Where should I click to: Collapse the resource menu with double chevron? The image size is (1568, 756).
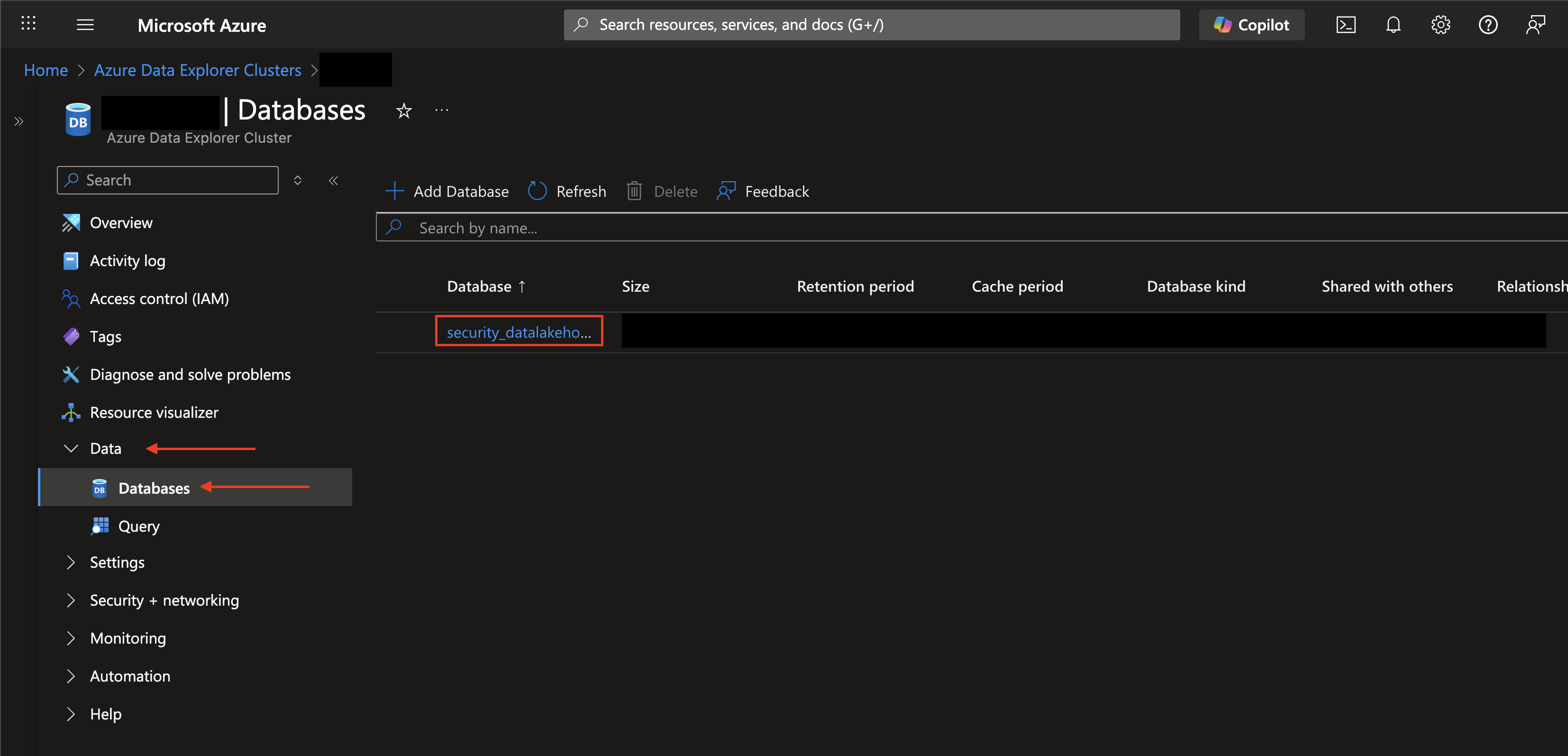point(333,180)
